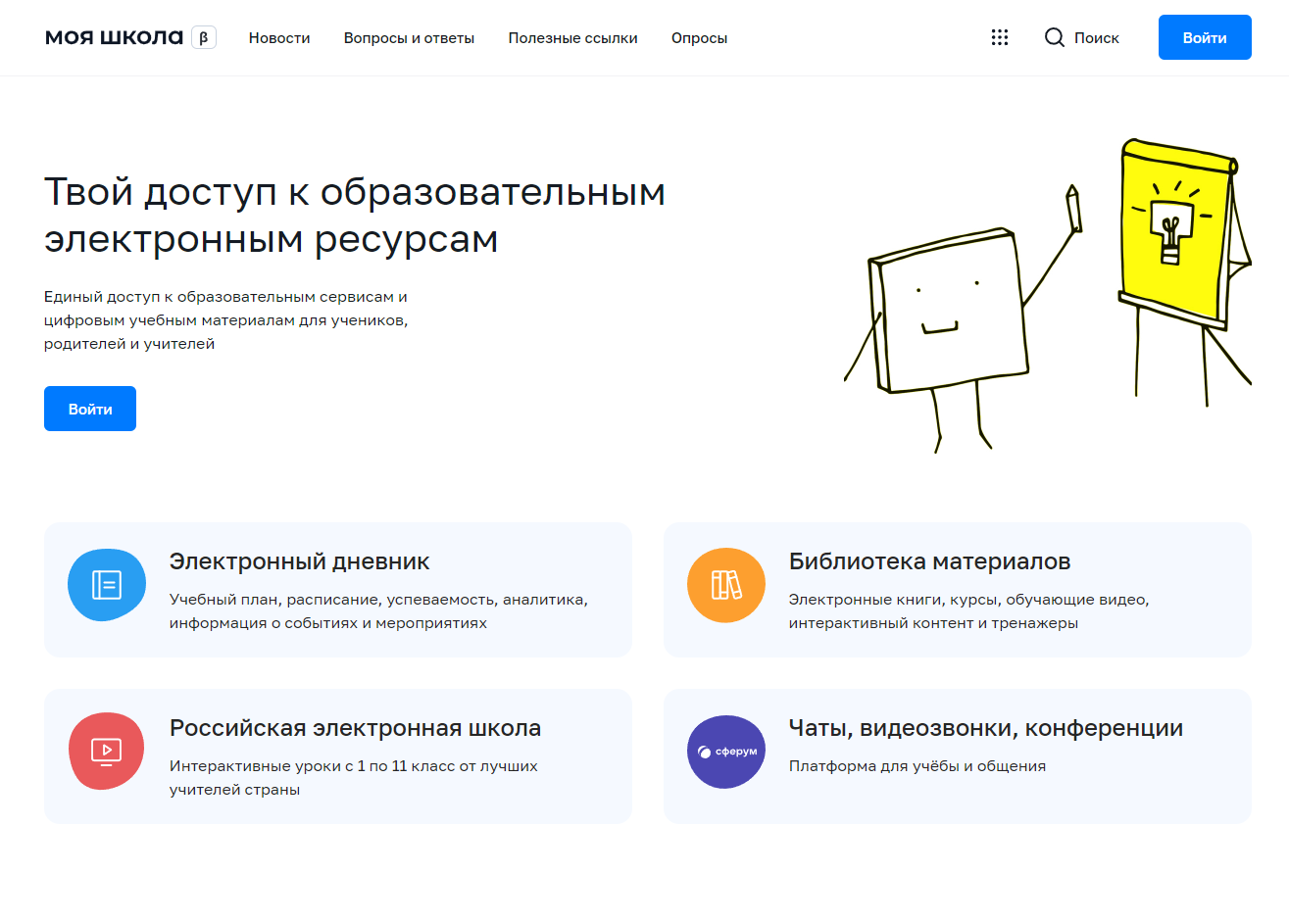Click the orange books icon on Библиотека материалов

[x=725, y=584]
